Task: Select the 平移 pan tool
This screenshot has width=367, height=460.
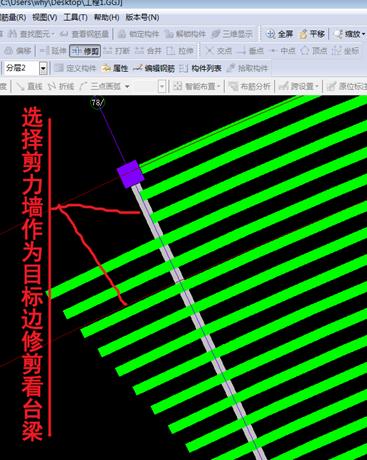Action: [x=312, y=34]
